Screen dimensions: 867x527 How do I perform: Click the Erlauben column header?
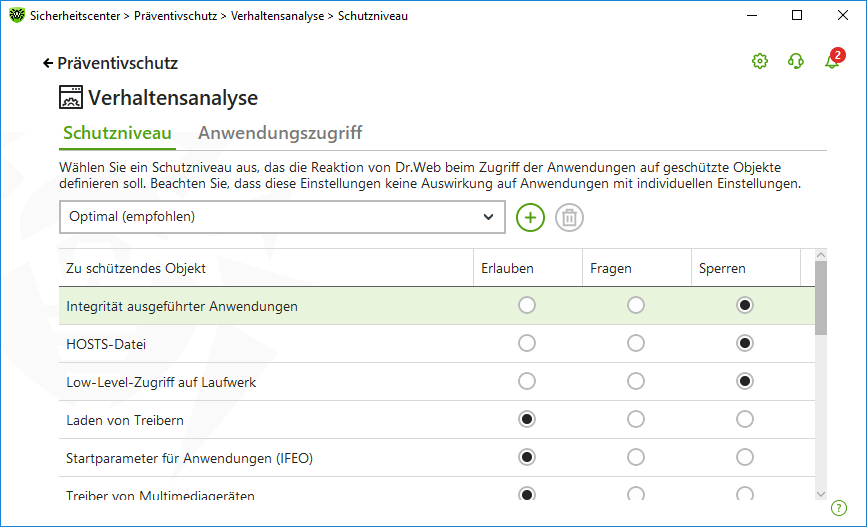[527, 268]
